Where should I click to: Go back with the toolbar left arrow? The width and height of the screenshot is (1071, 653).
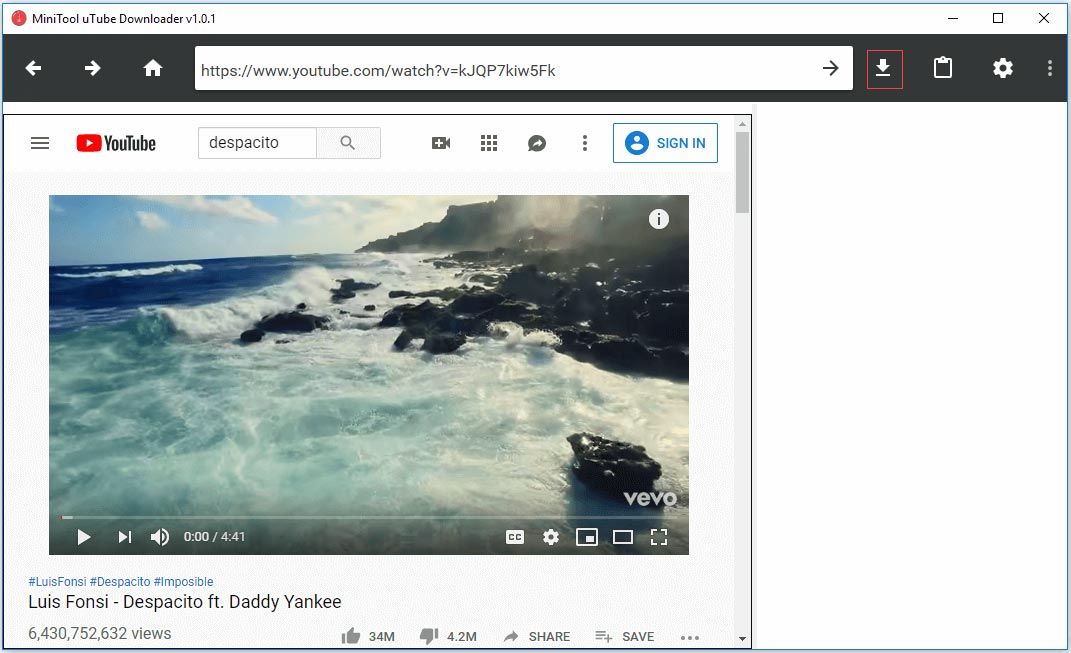point(33,68)
